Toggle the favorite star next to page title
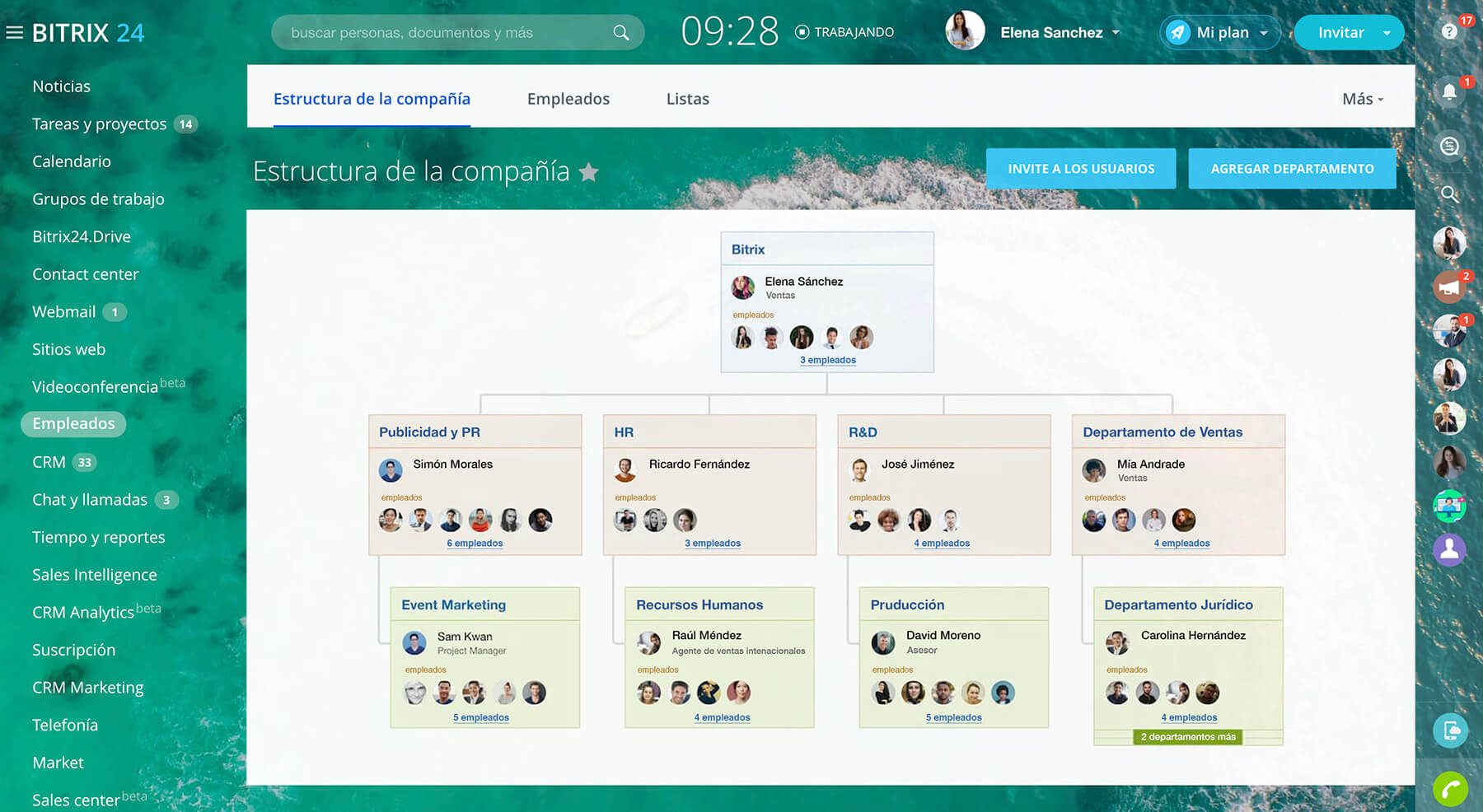This screenshot has height=812, width=1483. coord(588,172)
